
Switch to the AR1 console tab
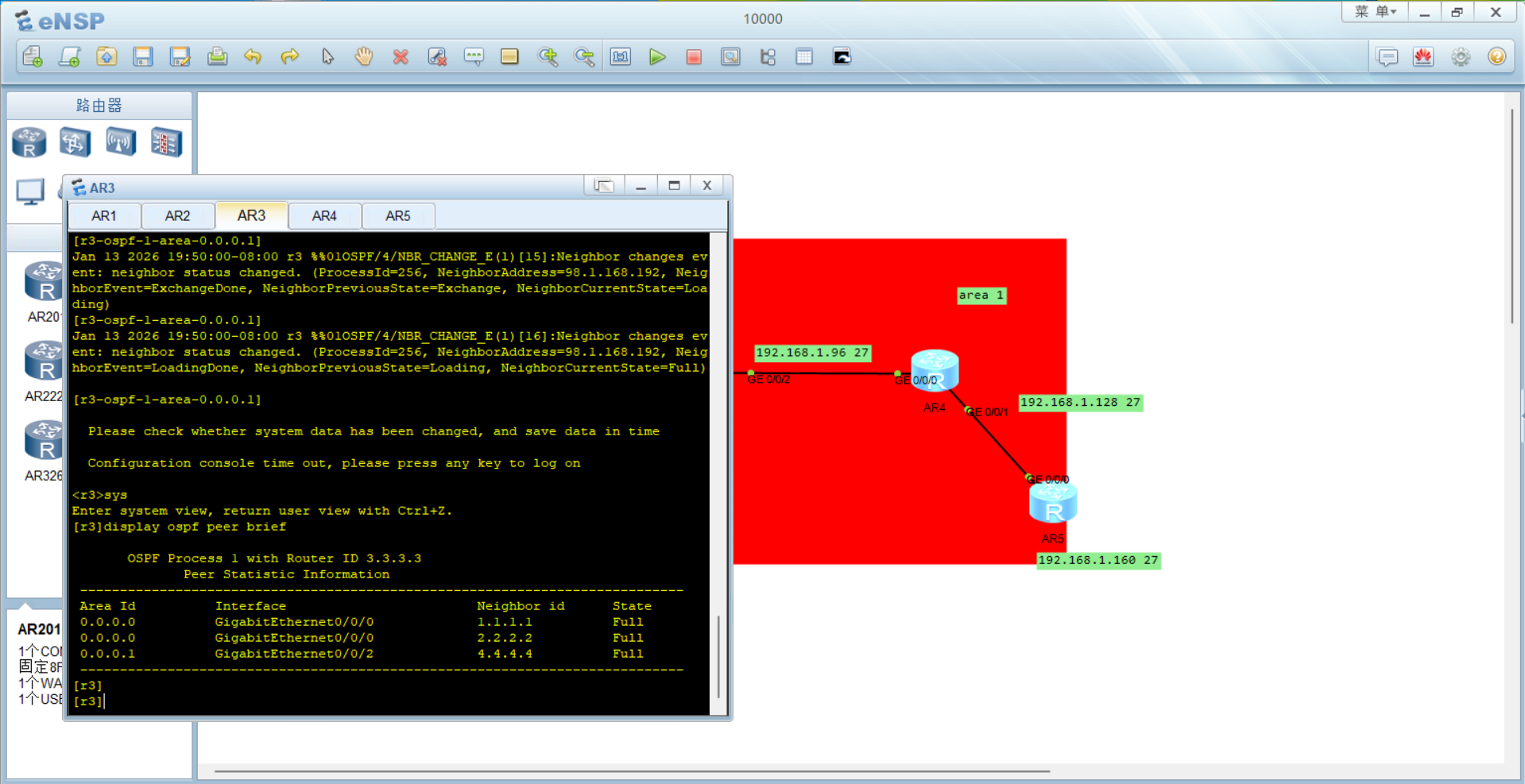[x=104, y=215]
